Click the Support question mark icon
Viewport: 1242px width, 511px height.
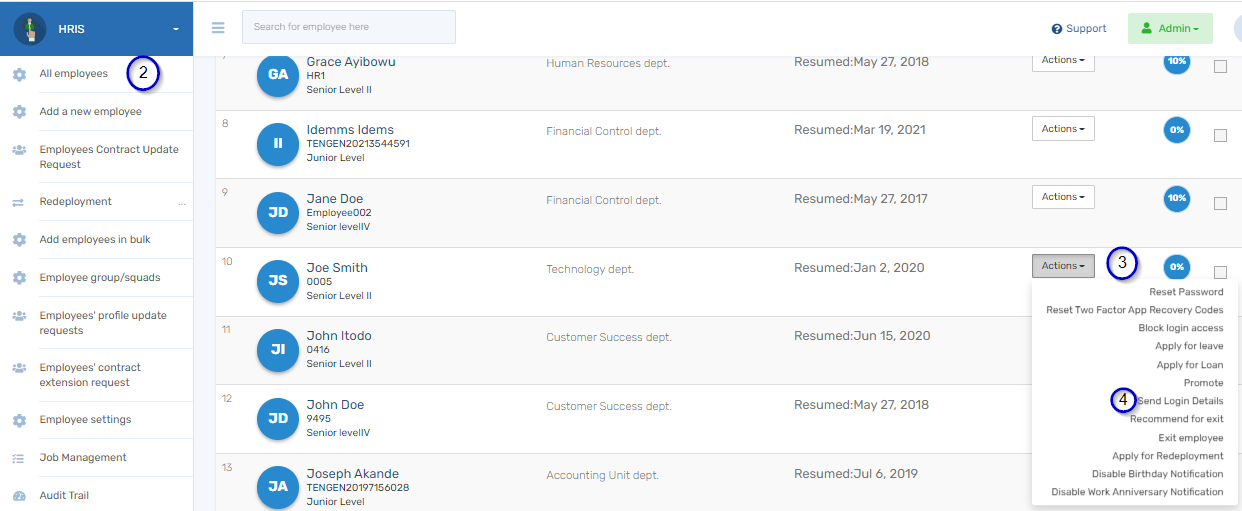pyautogui.click(x=1056, y=29)
